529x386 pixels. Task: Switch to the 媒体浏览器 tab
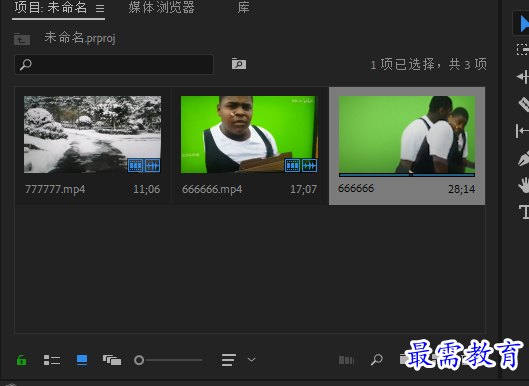(x=161, y=7)
